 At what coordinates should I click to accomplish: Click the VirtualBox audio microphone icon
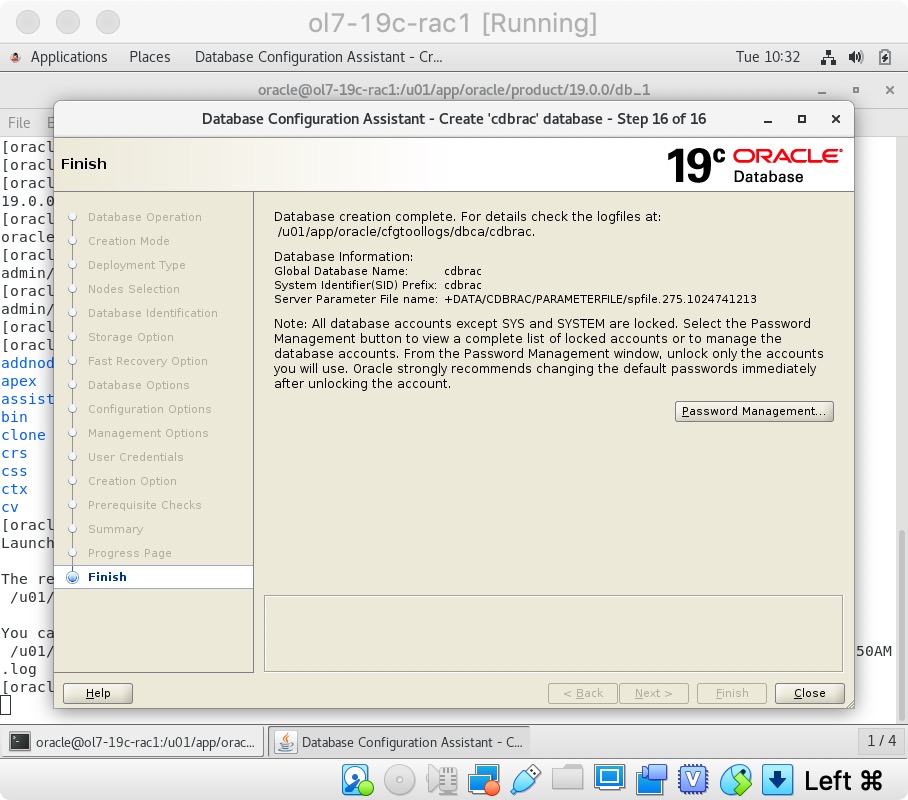pos(442,780)
